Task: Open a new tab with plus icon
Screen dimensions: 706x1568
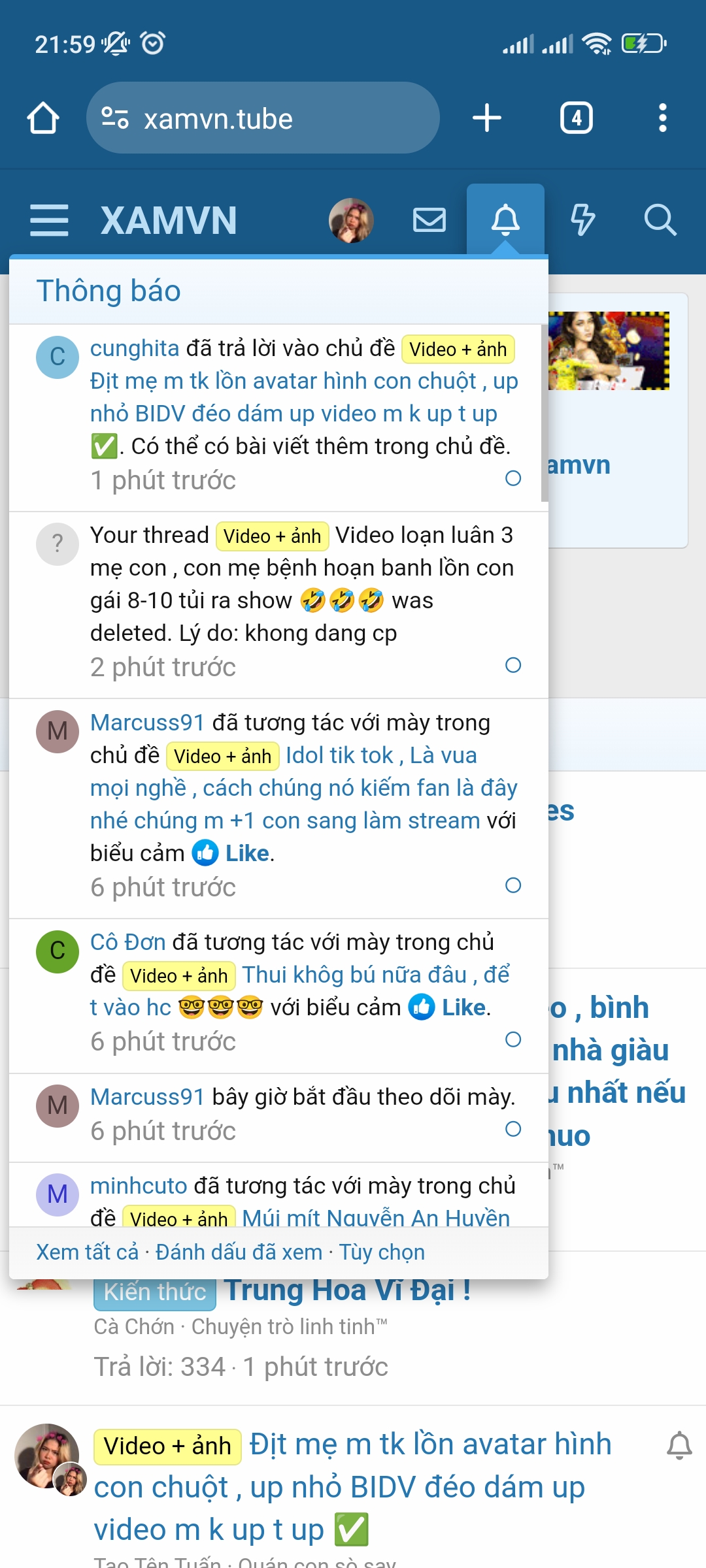Action: point(486,118)
